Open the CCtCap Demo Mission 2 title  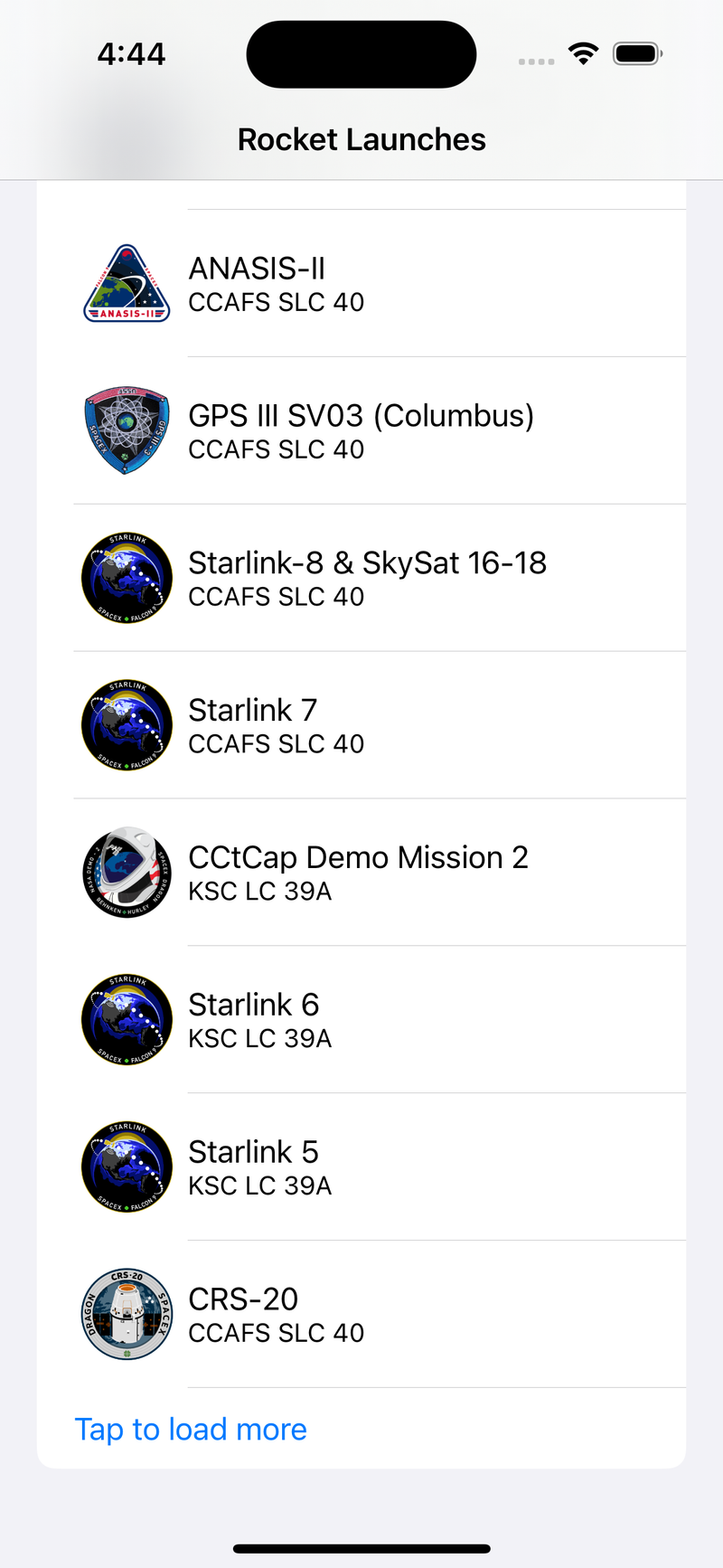[x=358, y=858]
